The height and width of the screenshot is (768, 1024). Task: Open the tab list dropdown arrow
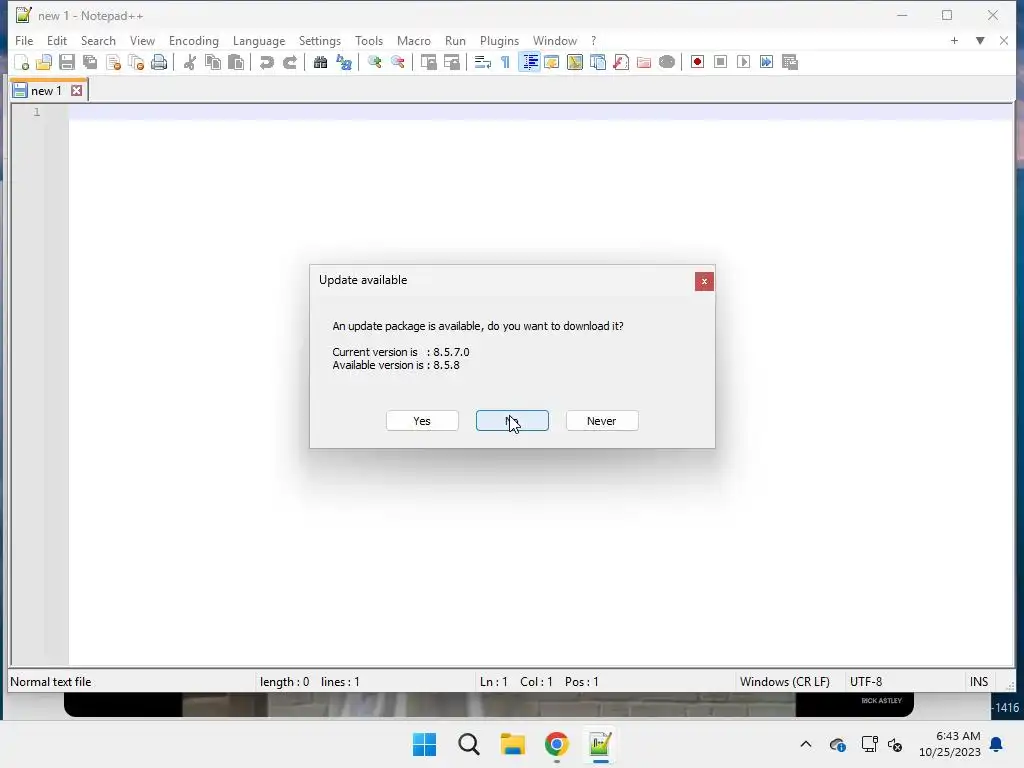980,40
